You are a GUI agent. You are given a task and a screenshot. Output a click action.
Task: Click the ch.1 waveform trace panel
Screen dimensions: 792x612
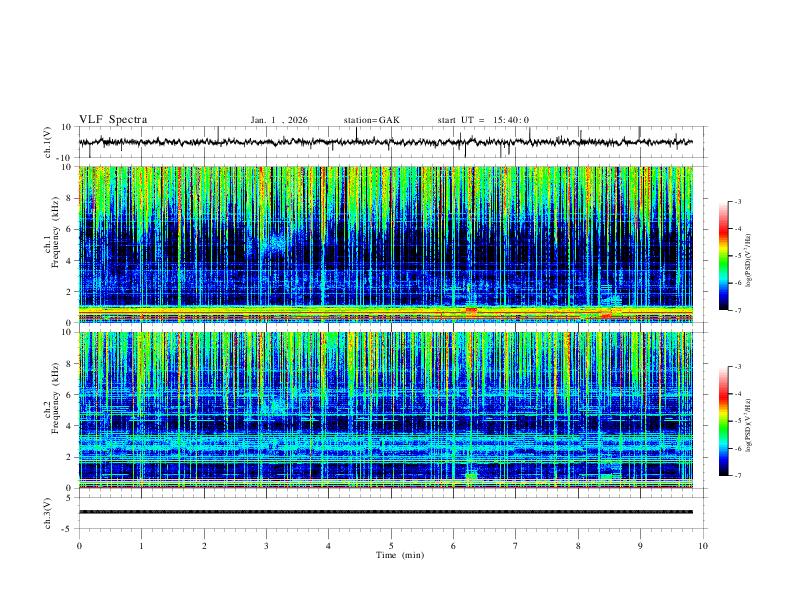pyautogui.click(x=392, y=142)
